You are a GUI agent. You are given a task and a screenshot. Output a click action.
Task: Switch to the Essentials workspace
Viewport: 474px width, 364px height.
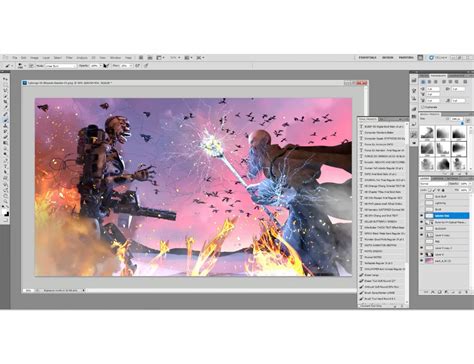pyautogui.click(x=367, y=58)
